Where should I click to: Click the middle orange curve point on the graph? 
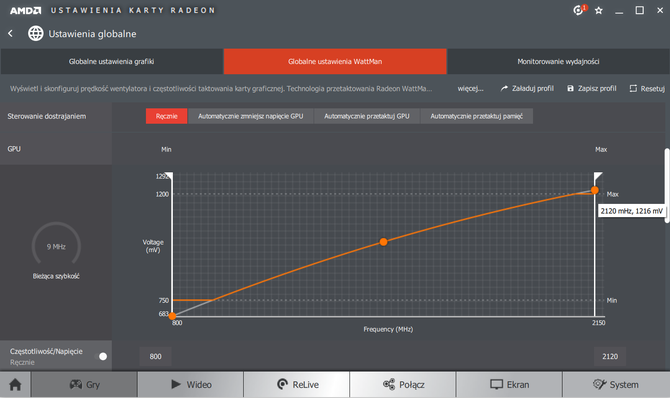[383, 242]
